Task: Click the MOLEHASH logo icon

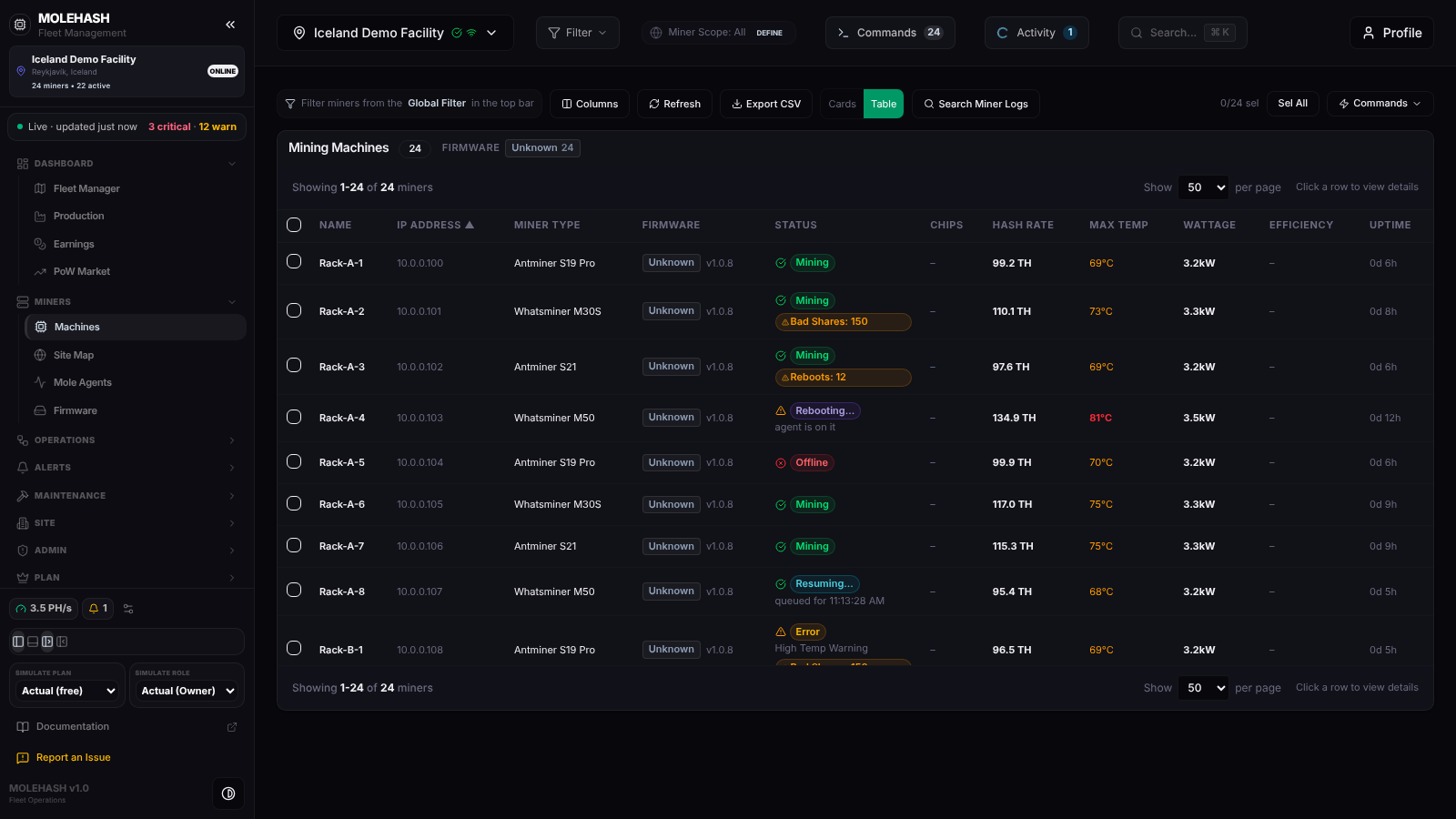Action: point(20,25)
